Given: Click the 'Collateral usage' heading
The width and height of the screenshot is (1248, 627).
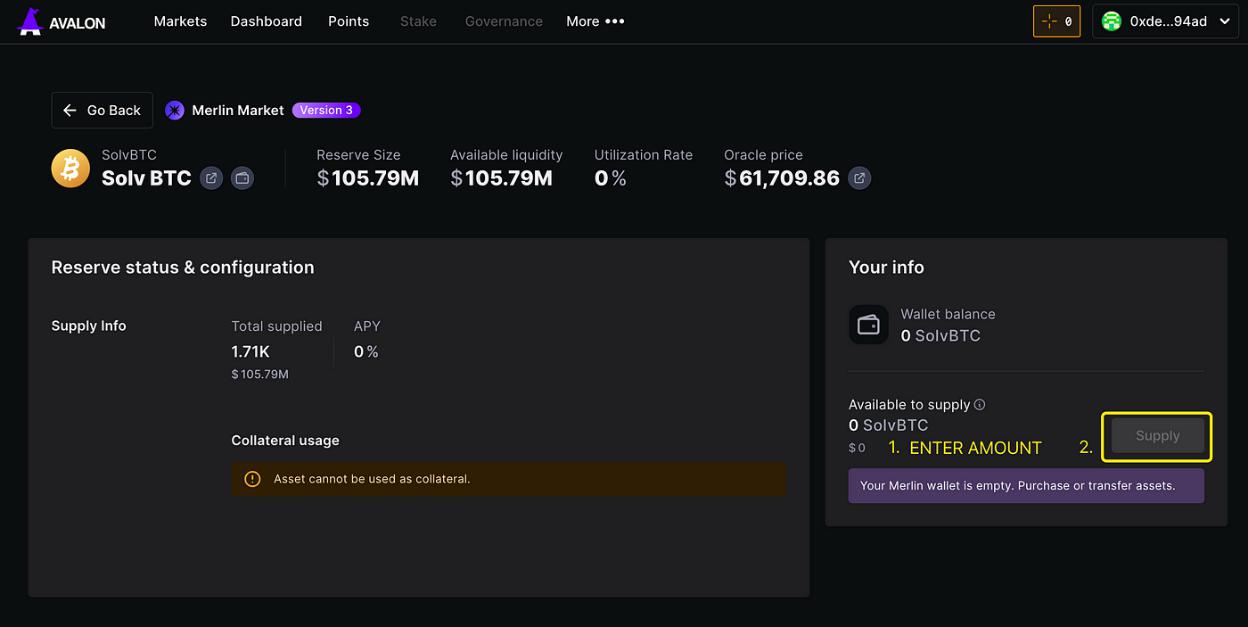Looking at the screenshot, I should coord(285,440).
